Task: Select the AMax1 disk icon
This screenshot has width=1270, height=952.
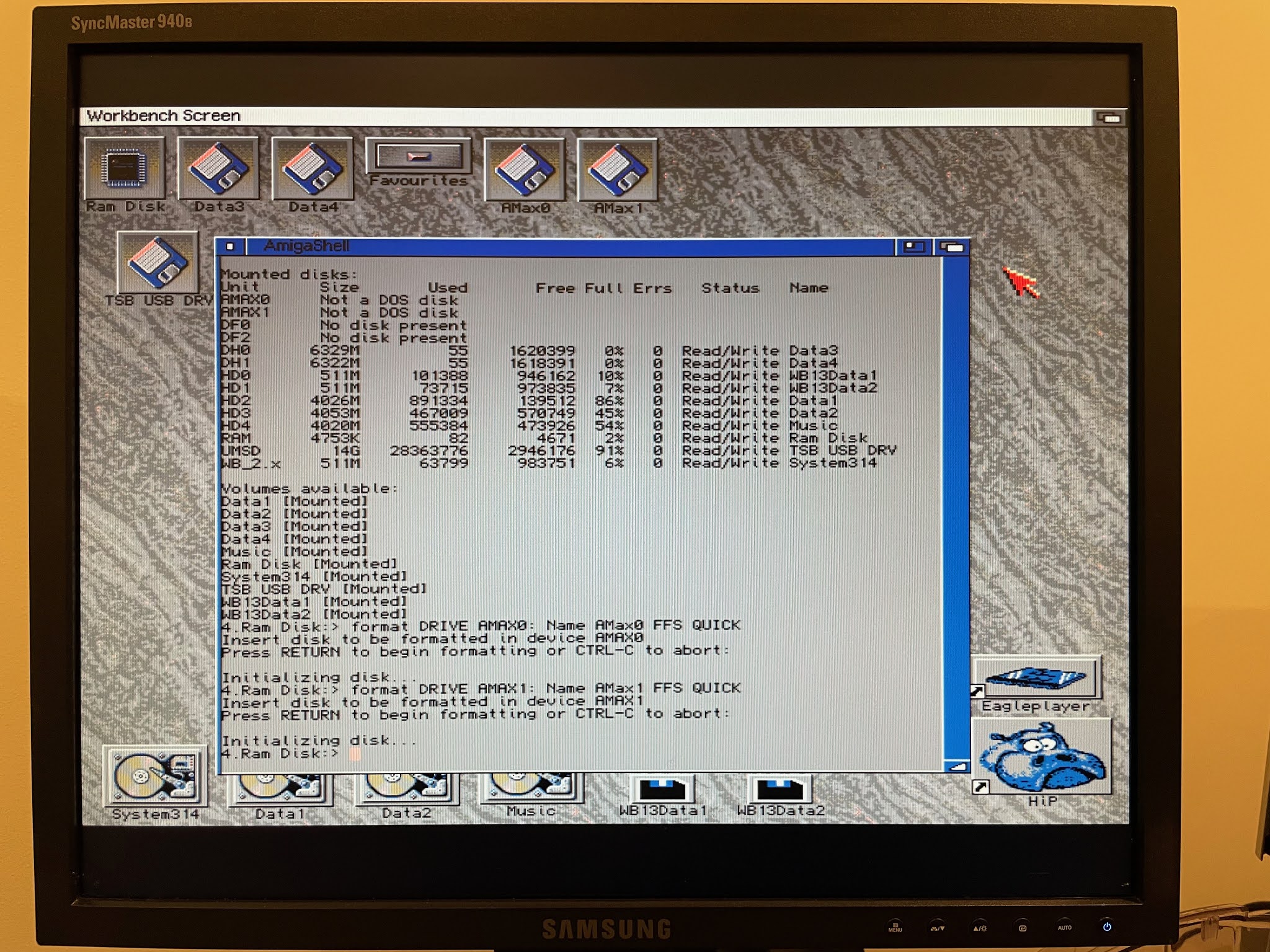Action: coord(618,169)
